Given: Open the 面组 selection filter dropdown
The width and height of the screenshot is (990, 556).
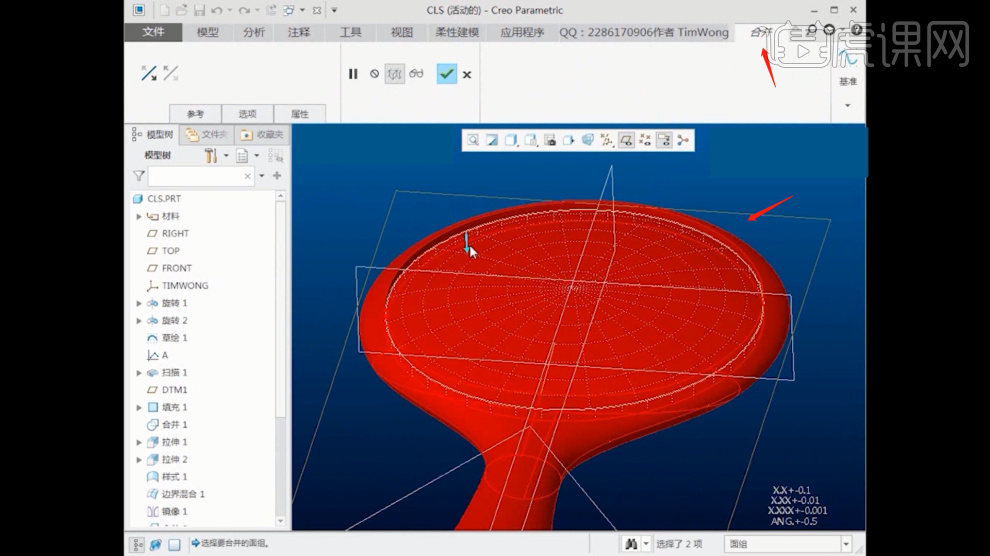Looking at the screenshot, I should [x=846, y=544].
